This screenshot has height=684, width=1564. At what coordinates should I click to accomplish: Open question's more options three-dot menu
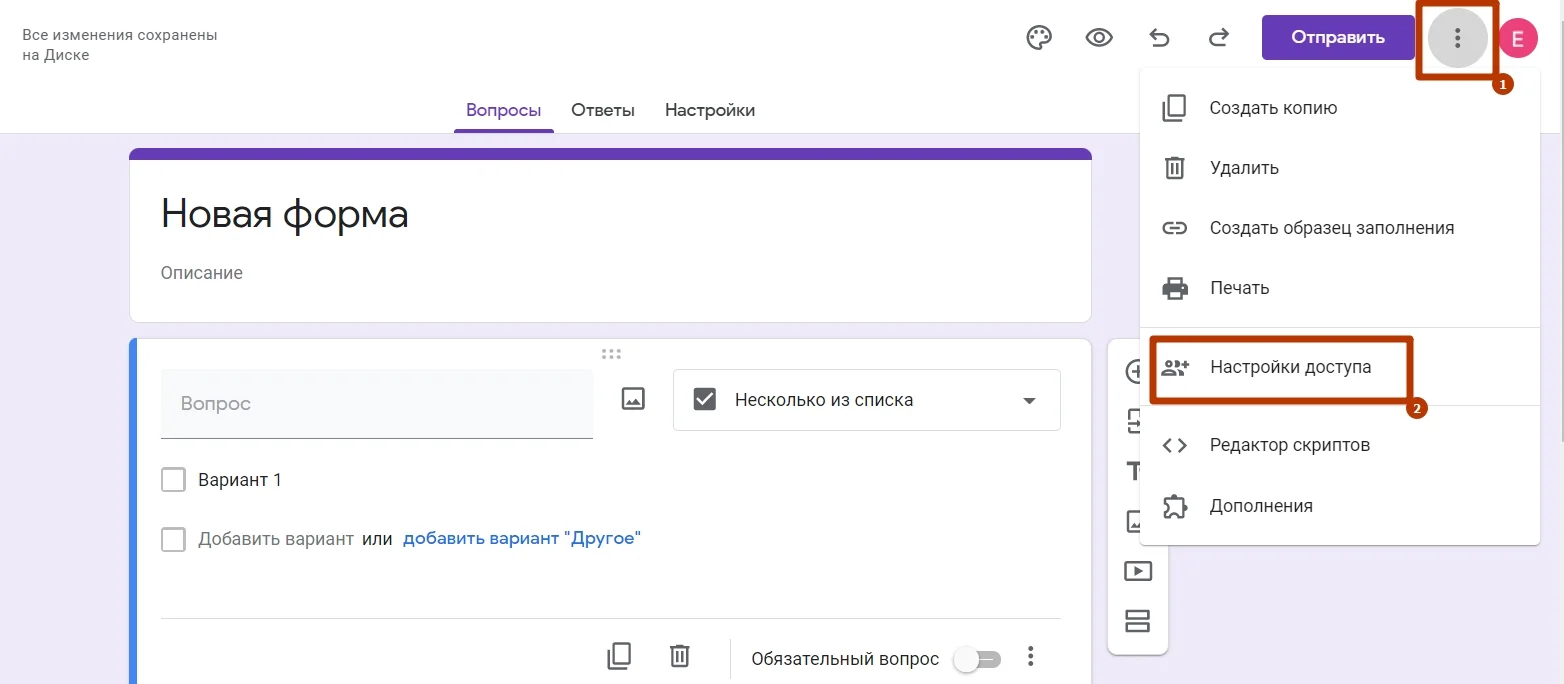(x=1030, y=657)
